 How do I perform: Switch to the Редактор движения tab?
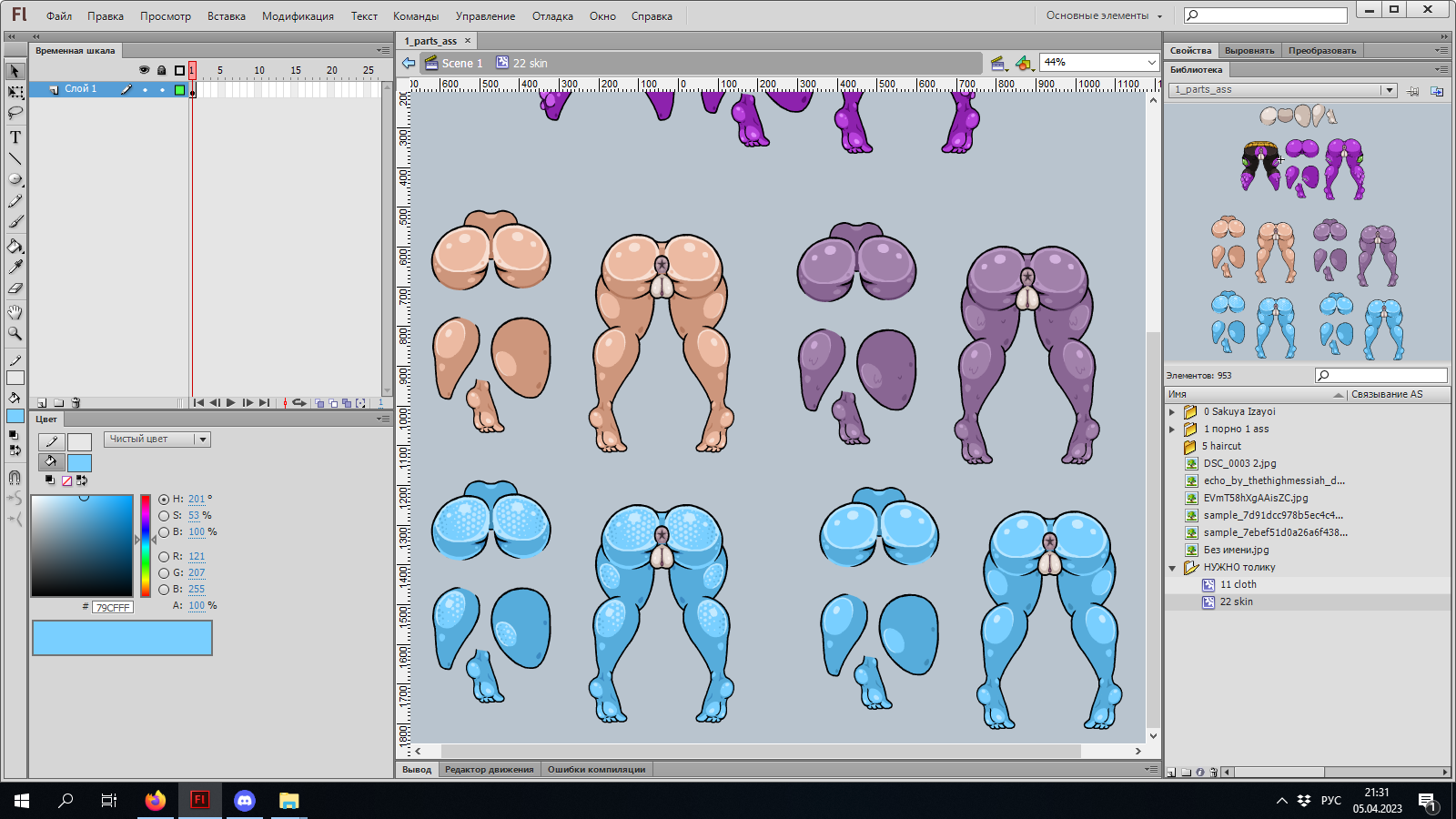click(490, 770)
